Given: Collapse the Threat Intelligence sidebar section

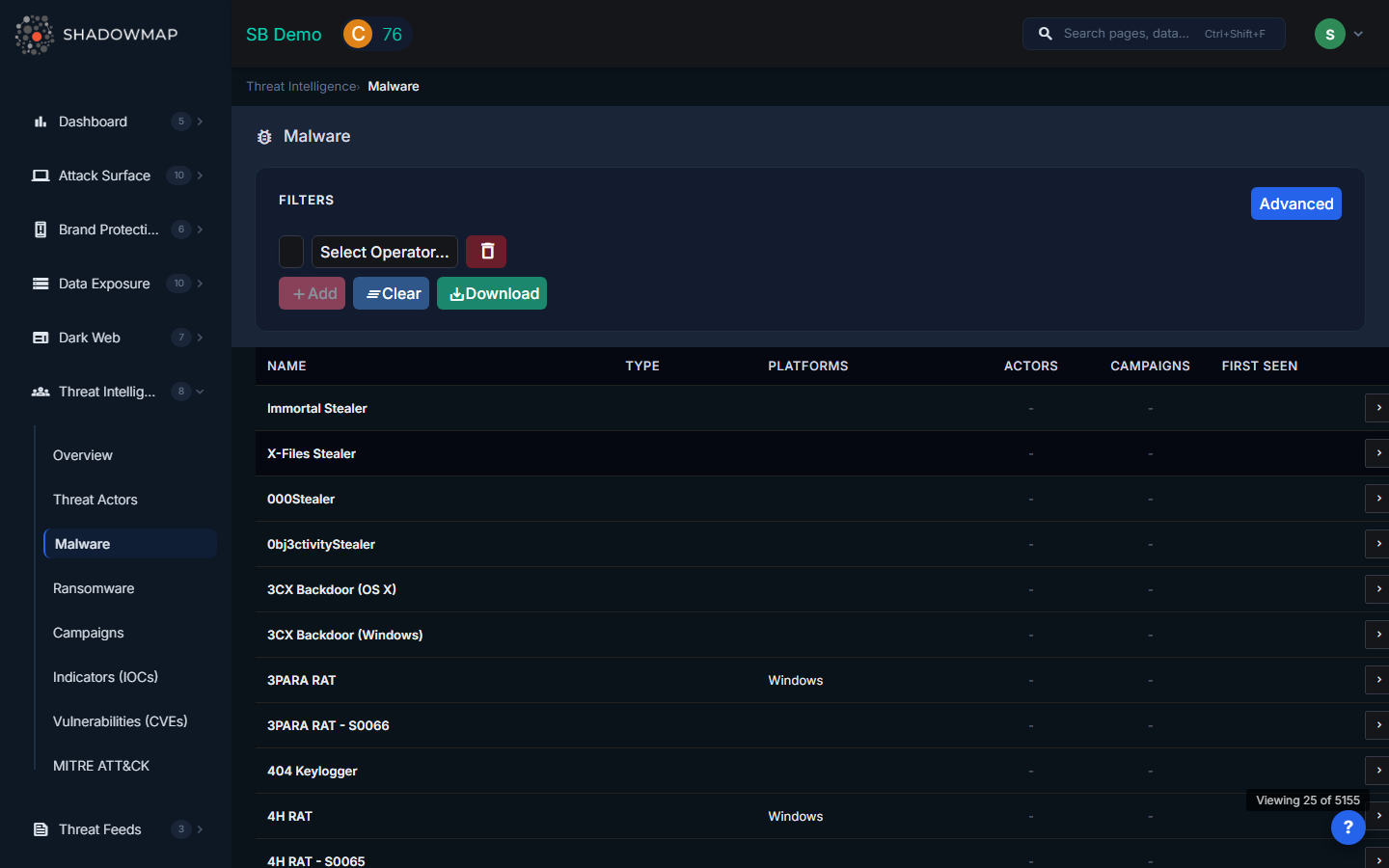Looking at the screenshot, I should click(x=200, y=392).
